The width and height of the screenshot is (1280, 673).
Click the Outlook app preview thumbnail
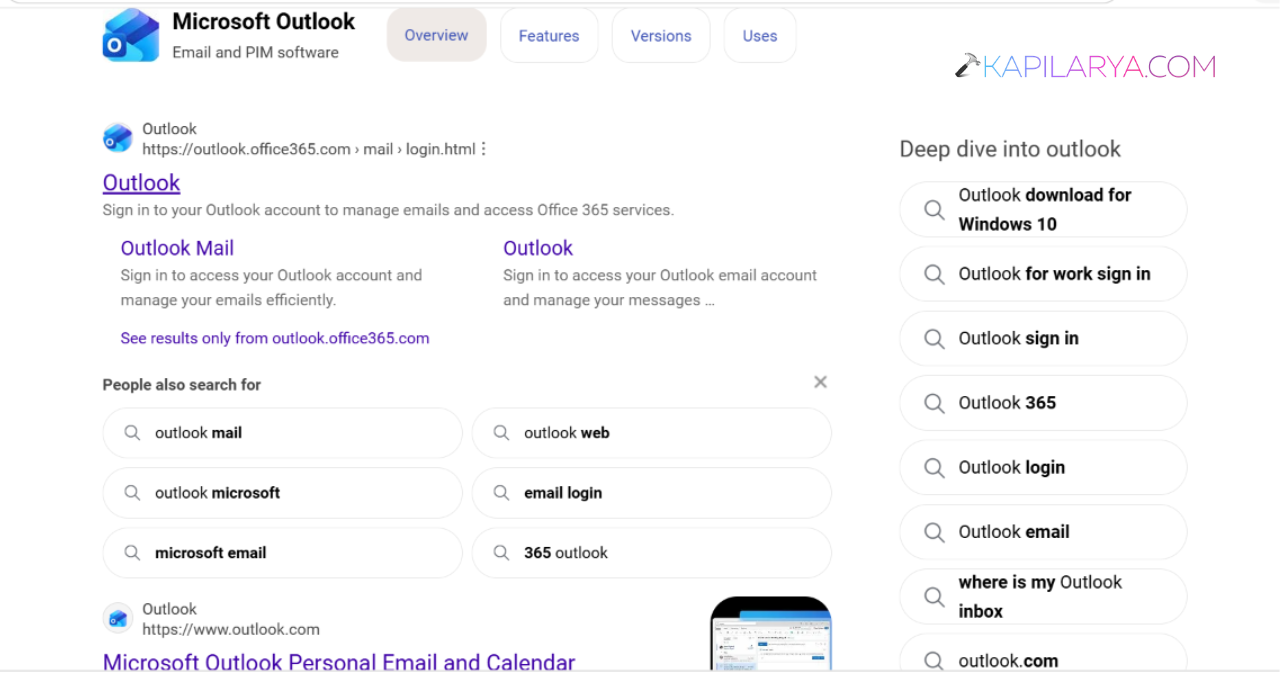coord(771,634)
